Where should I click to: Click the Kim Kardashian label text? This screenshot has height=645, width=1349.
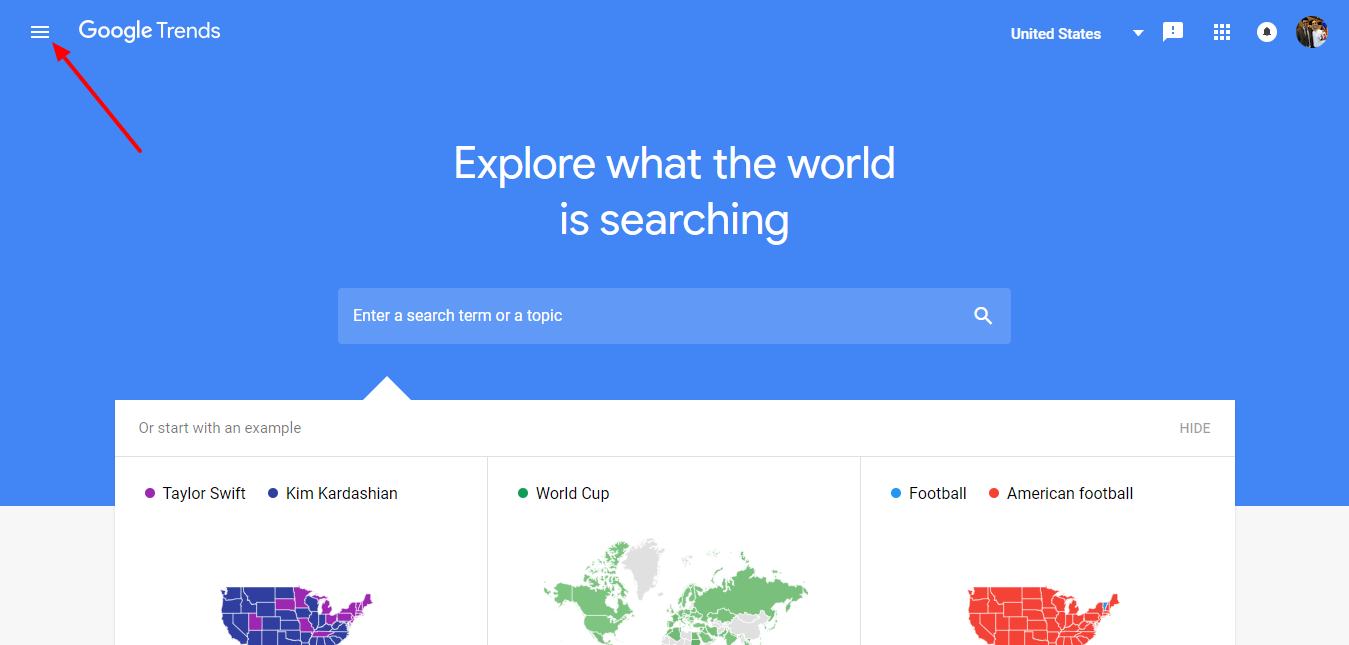tap(340, 493)
